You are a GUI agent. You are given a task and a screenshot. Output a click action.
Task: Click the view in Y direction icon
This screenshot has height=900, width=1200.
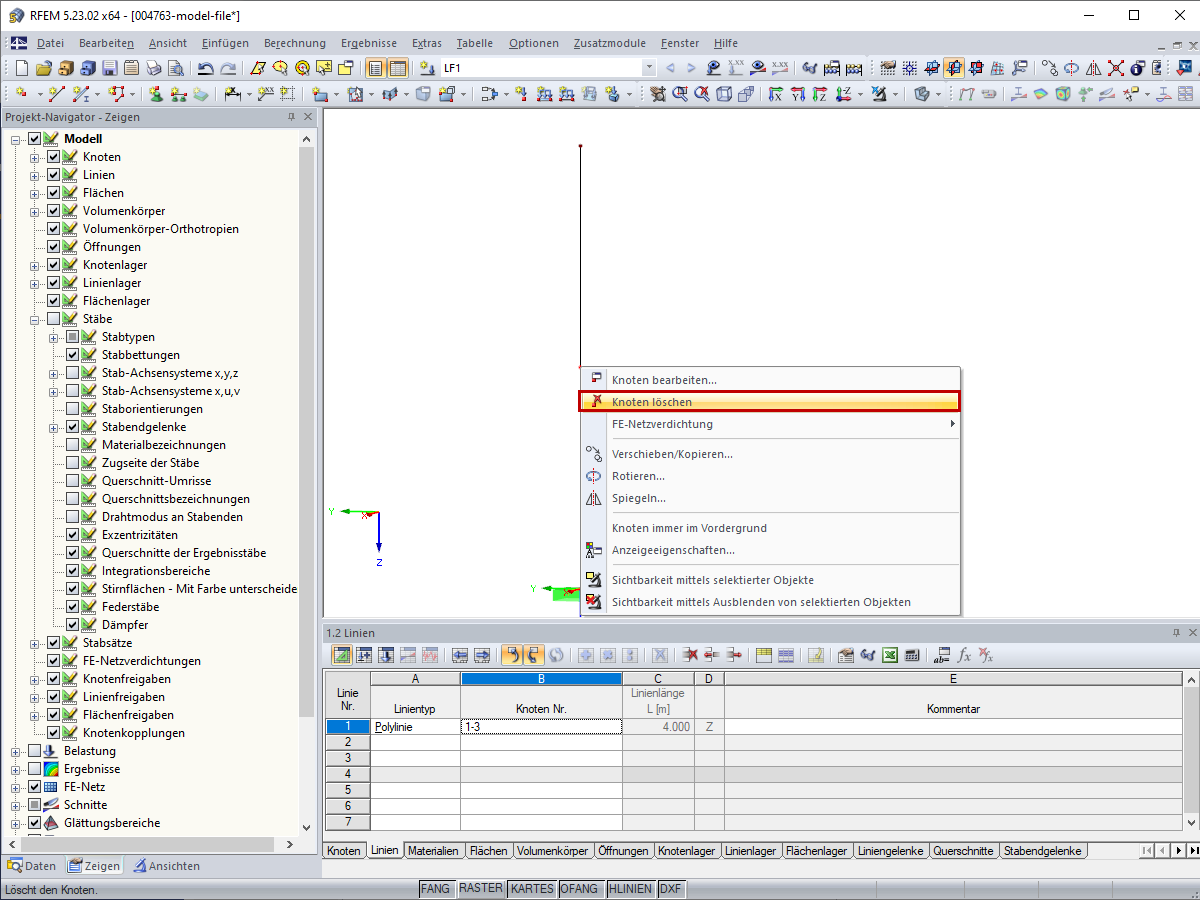[797, 94]
